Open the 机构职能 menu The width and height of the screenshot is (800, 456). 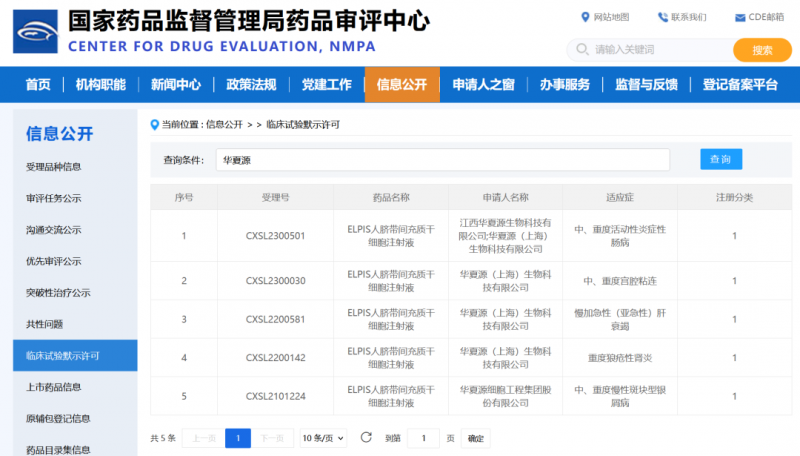point(101,85)
